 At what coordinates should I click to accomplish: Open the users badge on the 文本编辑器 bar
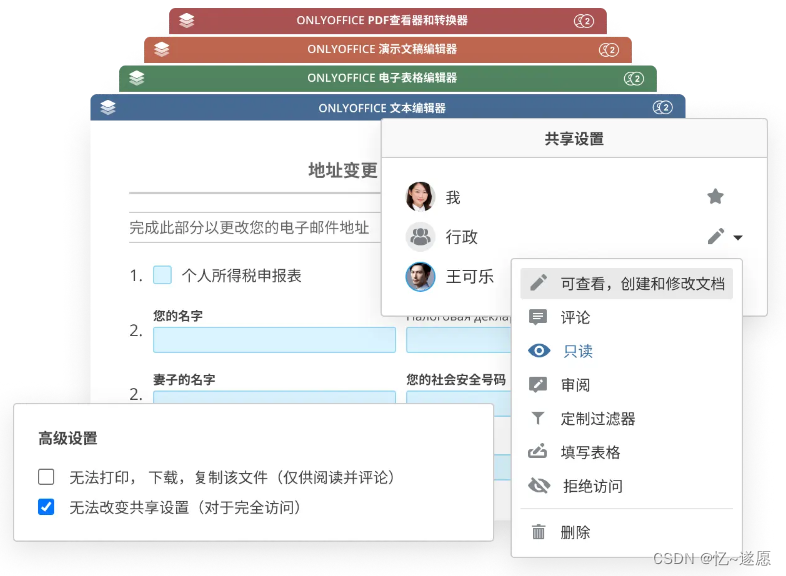click(x=662, y=107)
